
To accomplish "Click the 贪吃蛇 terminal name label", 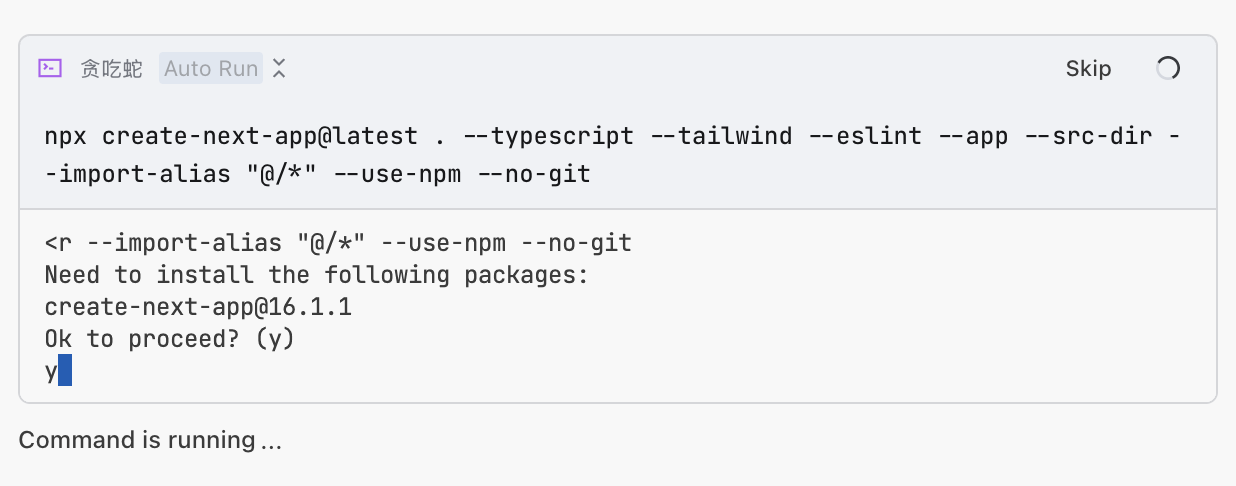I will point(112,68).
